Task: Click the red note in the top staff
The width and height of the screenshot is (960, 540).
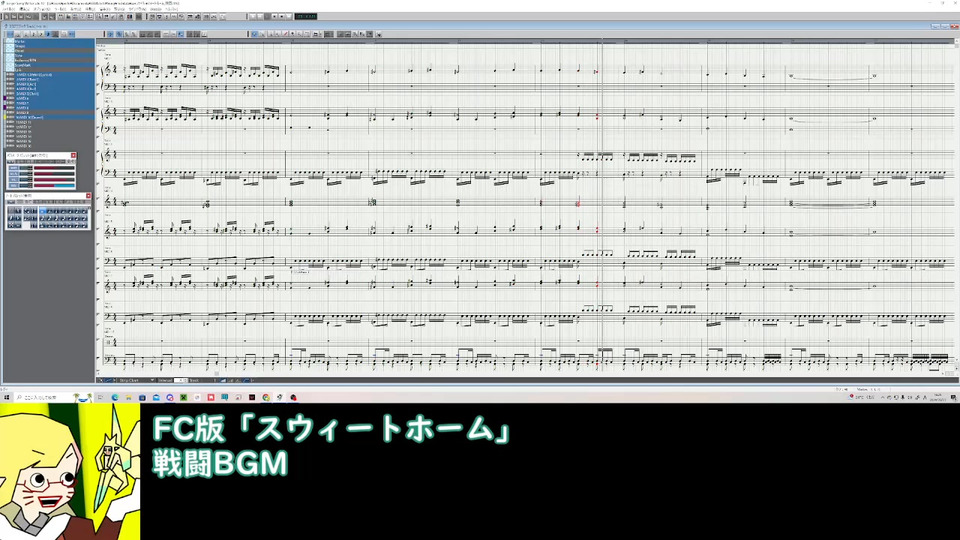Action: (596, 72)
